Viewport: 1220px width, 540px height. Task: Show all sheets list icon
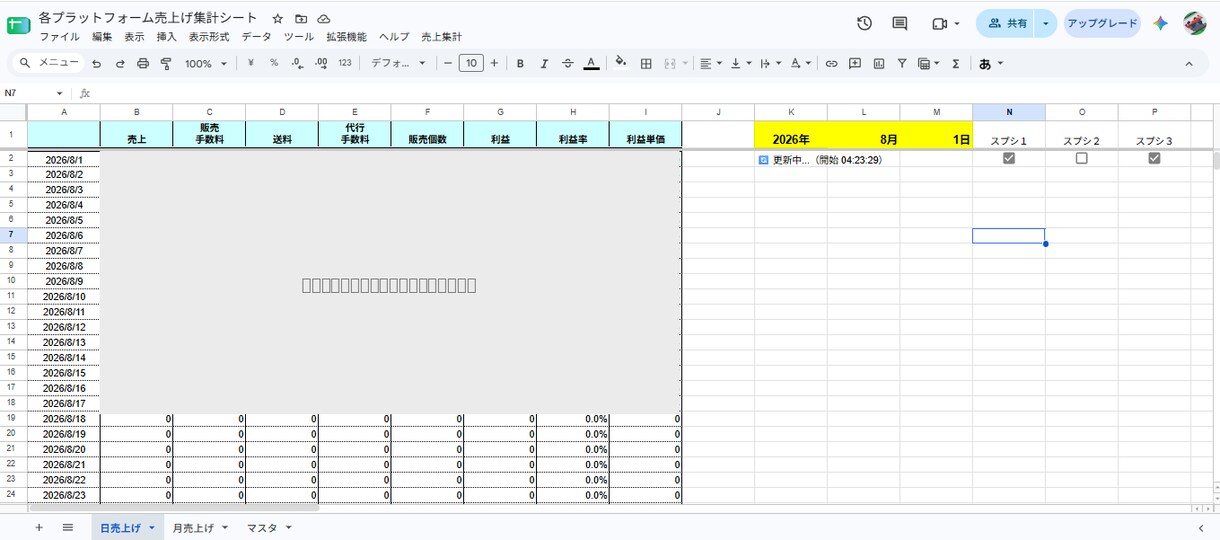[67, 527]
